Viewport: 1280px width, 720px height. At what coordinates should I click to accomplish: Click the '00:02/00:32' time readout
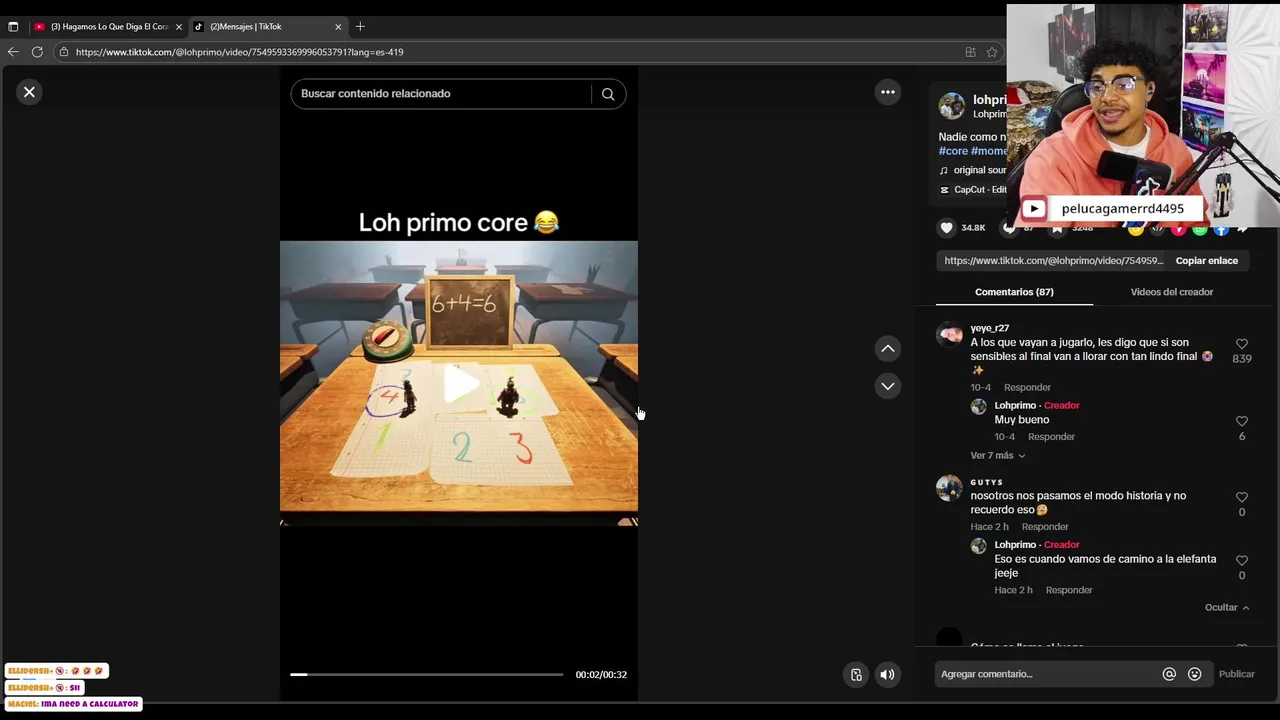[601, 675]
